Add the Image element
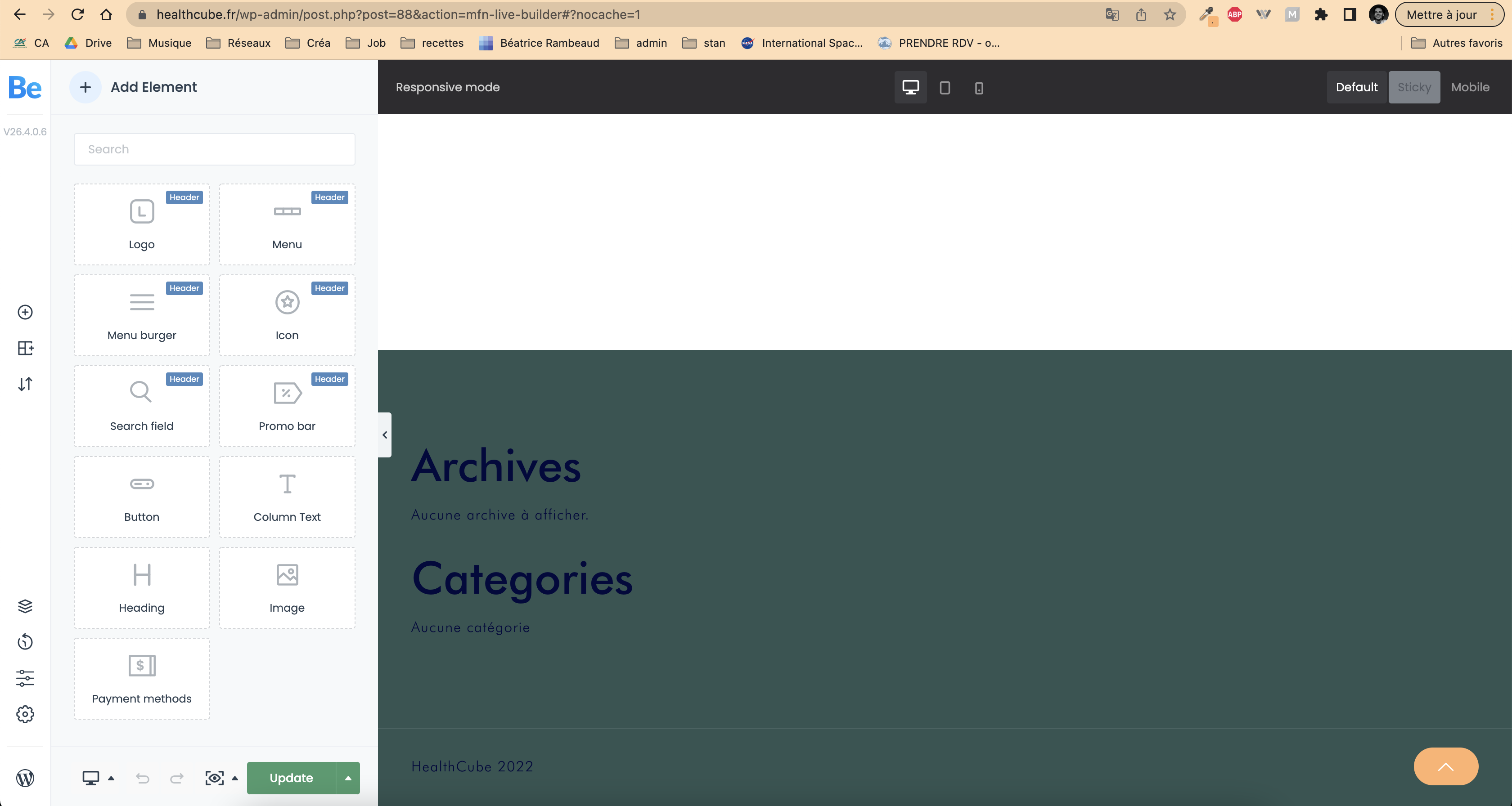 (287, 588)
